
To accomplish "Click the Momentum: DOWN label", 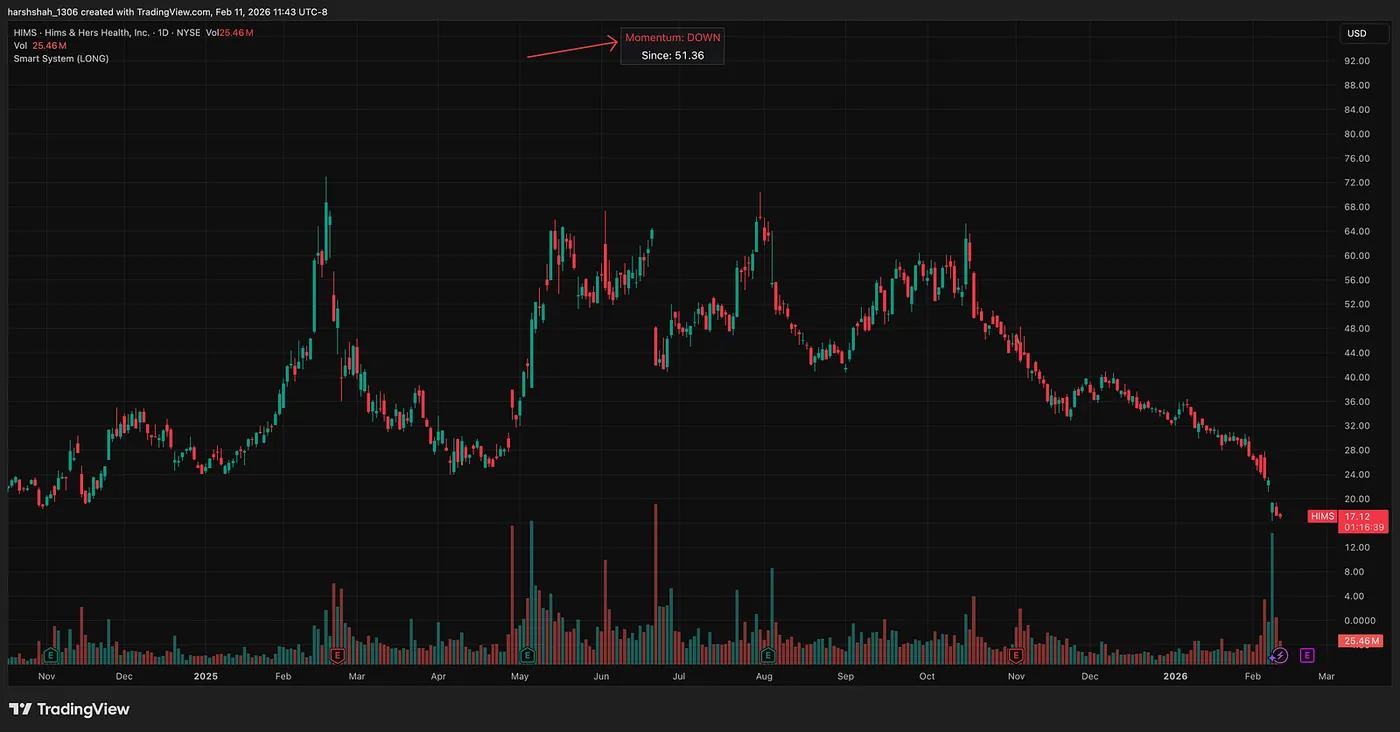I will pos(672,37).
